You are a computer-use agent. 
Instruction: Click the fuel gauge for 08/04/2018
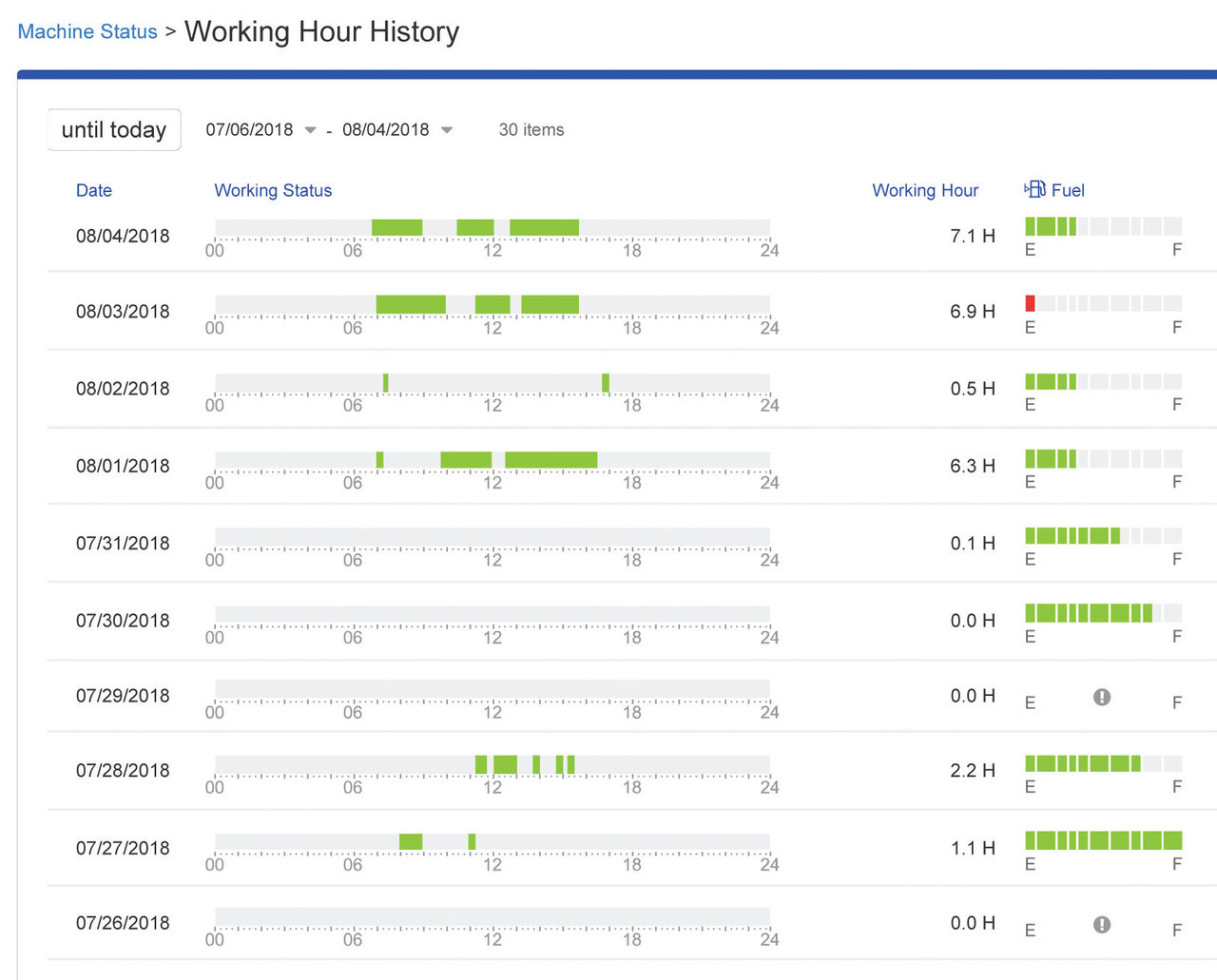pos(1103,226)
